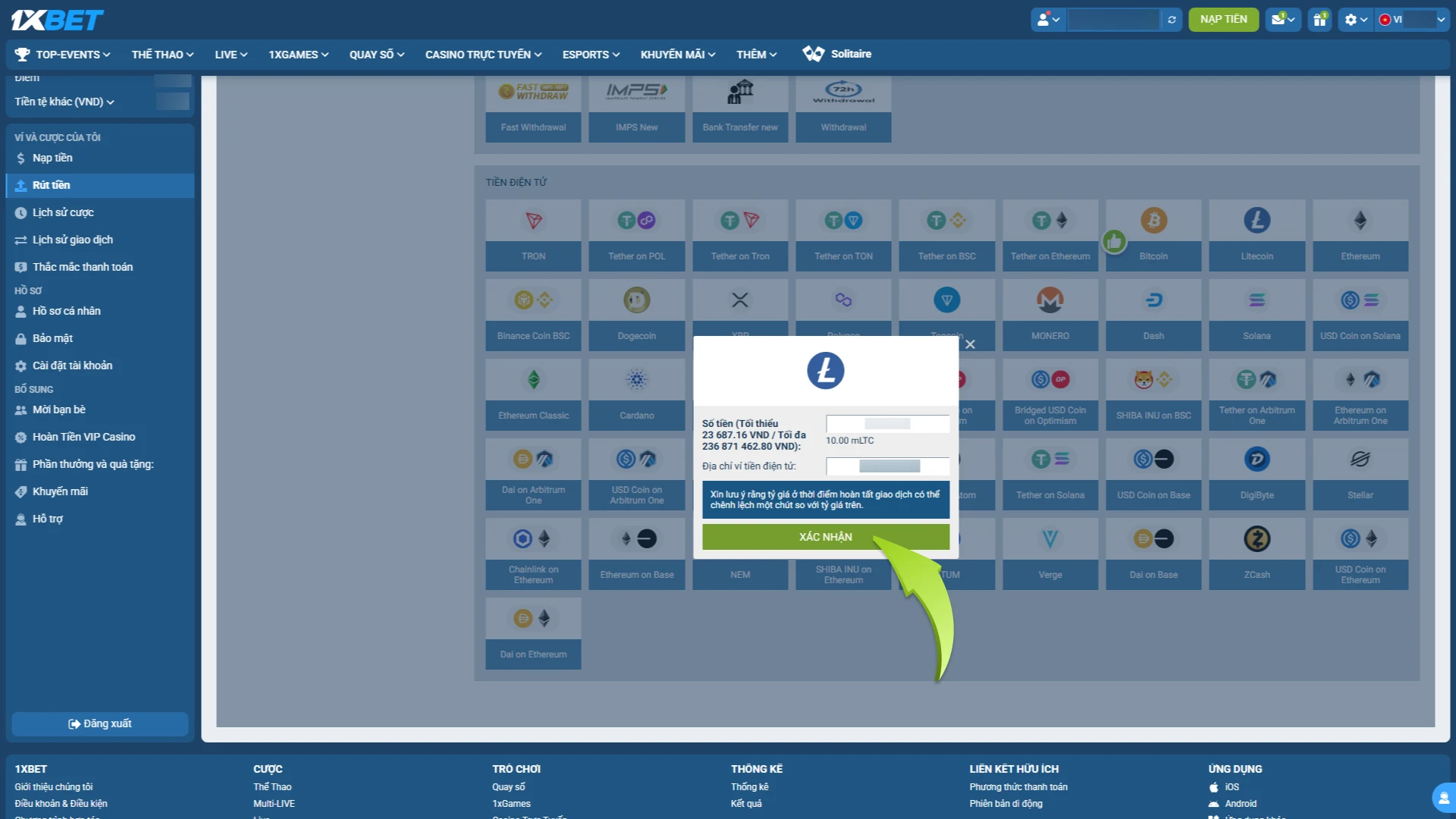Choose the Ethereum withdrawal tile
The image size is (1456, 819).
[x=1360, y=235]
